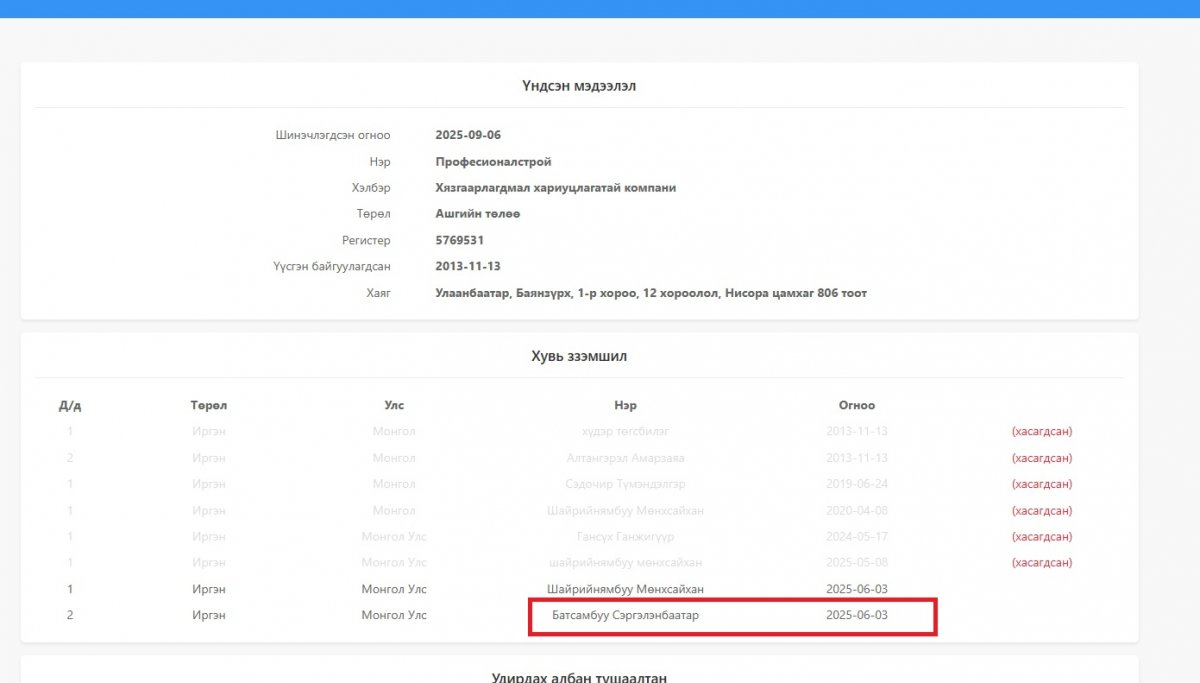Click the Д/д column header
The height and width of the screenshot is (683, 1200).
tap(70, 406)
